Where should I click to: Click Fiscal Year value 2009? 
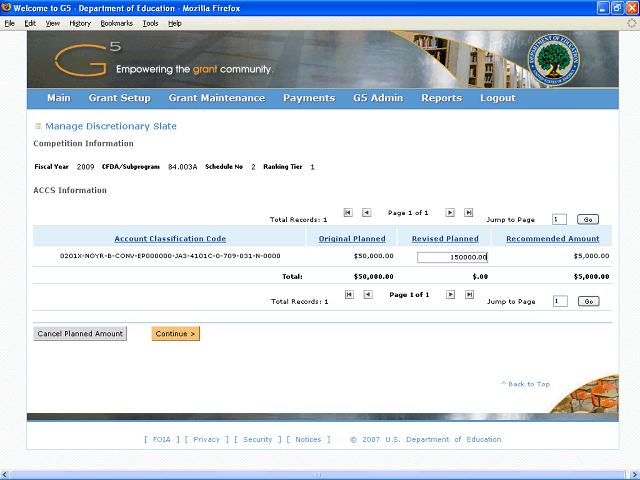click(85, 167)
